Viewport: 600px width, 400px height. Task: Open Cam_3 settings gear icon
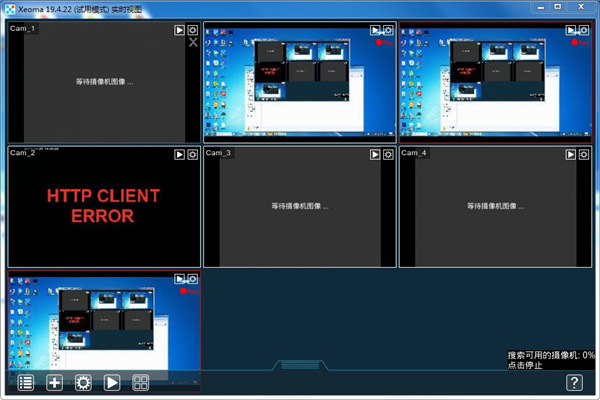pyautogui.click(x=389, y=155)
